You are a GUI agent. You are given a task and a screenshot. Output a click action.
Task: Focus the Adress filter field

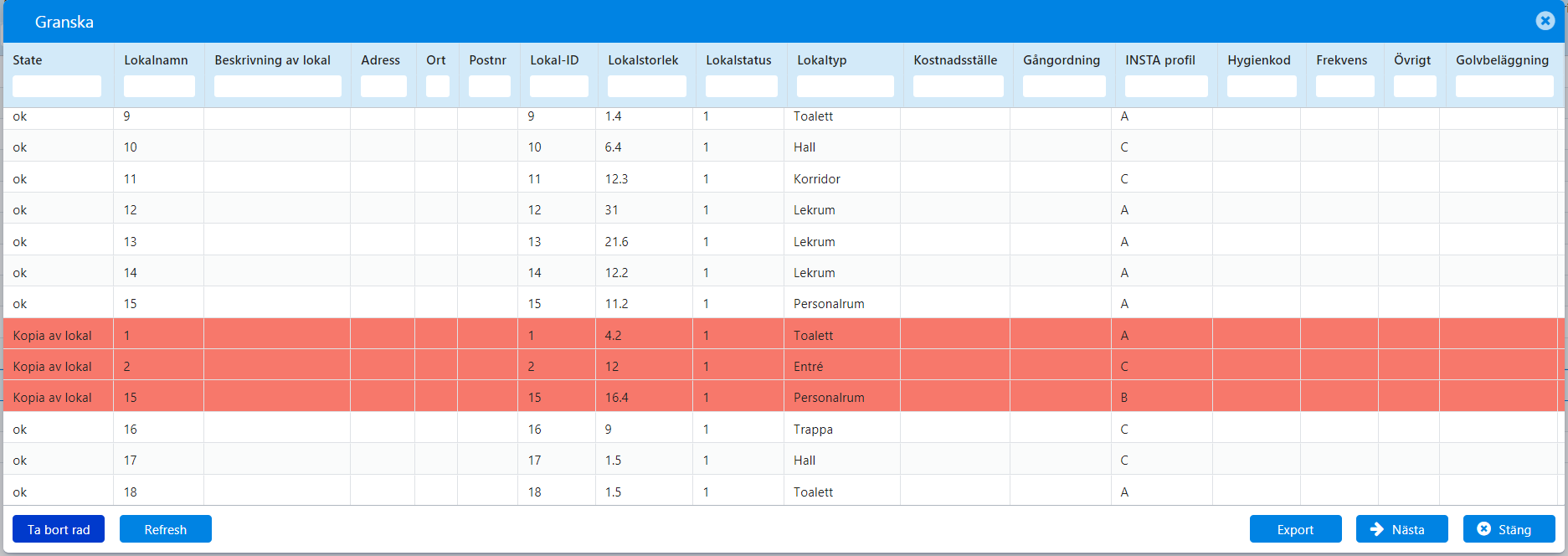(x=383, y=86)
